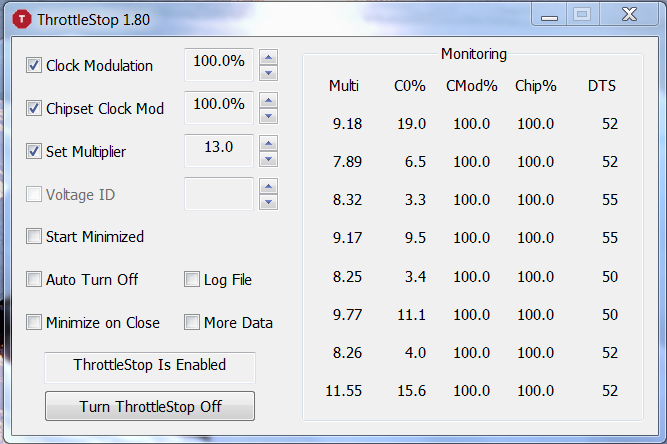Click the Monitoring group label
Screen dimensions: 667x444
pyautogui.click(x=474, y=54)
